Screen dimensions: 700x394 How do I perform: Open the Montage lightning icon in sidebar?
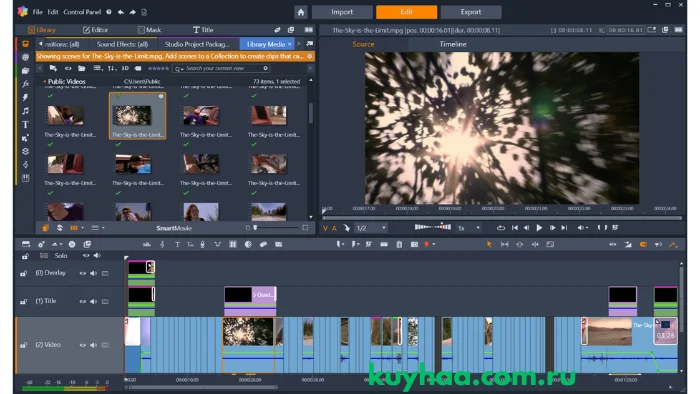click(x=25, y=97)
